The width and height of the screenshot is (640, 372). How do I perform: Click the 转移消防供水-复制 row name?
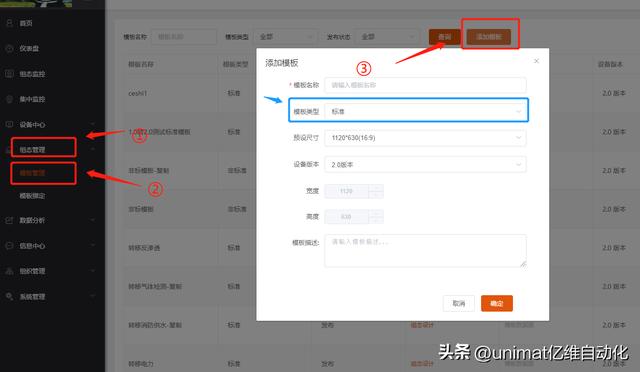(155, 325)
